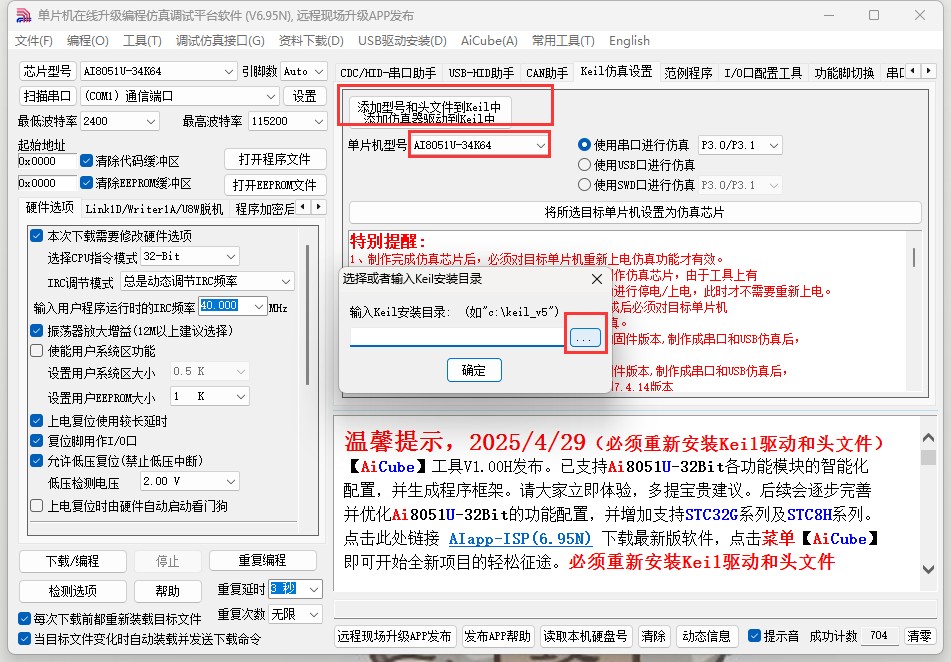Click 起始地址 0x0000 code address field
Image resolution: width=951 pixels, height=662 pixels.
click(x=47, y=161)
